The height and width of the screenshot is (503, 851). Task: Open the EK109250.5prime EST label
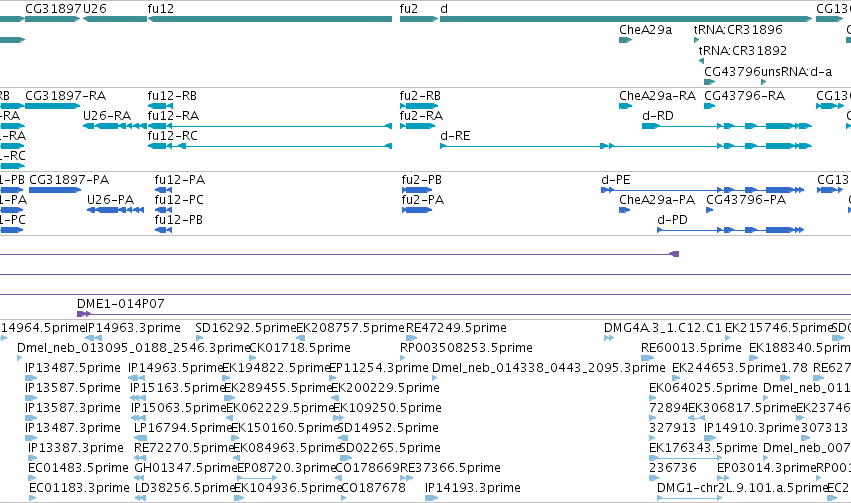pyautogui.click(x=387, y=409)
